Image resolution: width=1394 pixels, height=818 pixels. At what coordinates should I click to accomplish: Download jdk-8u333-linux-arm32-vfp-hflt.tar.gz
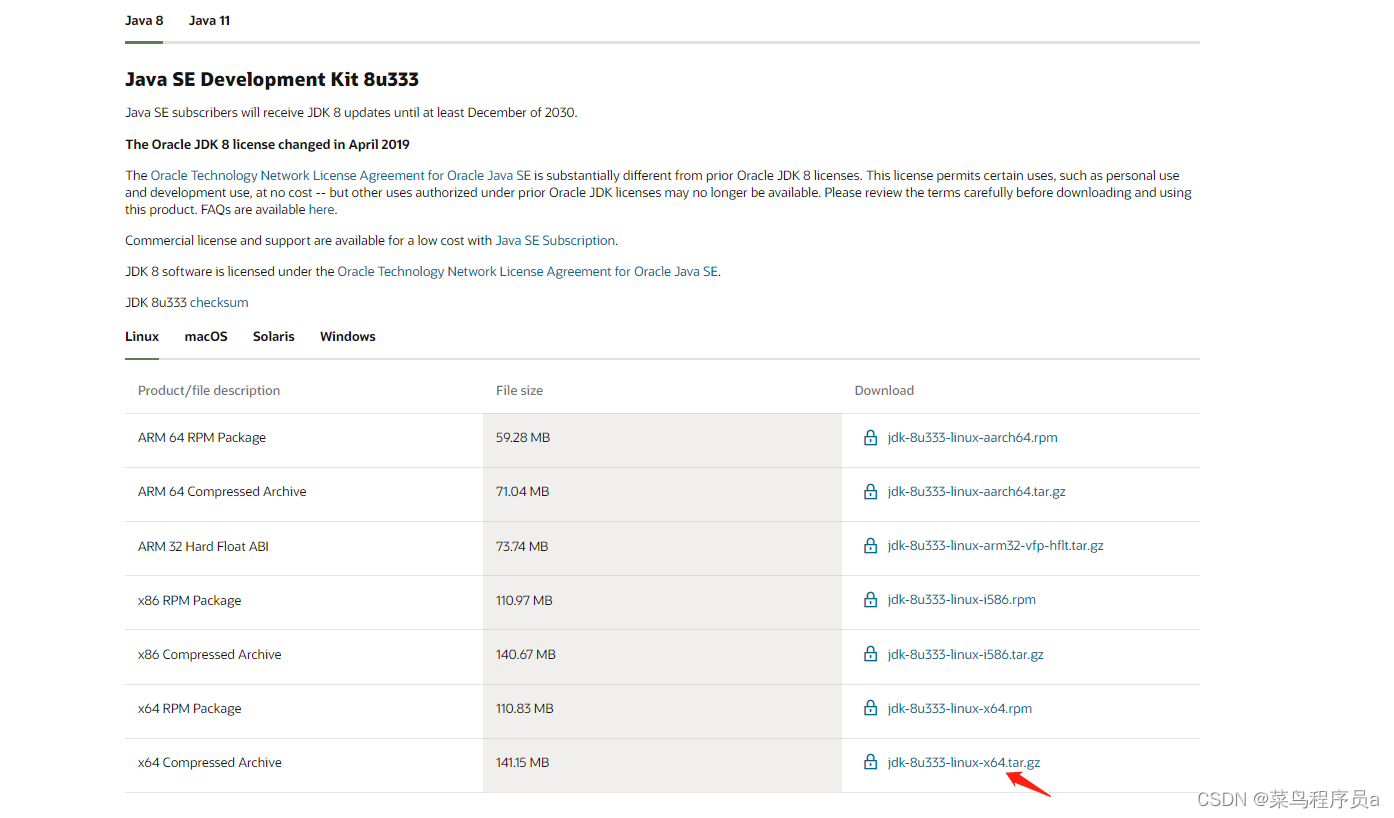pyautogui.click(x=995, y=545)
